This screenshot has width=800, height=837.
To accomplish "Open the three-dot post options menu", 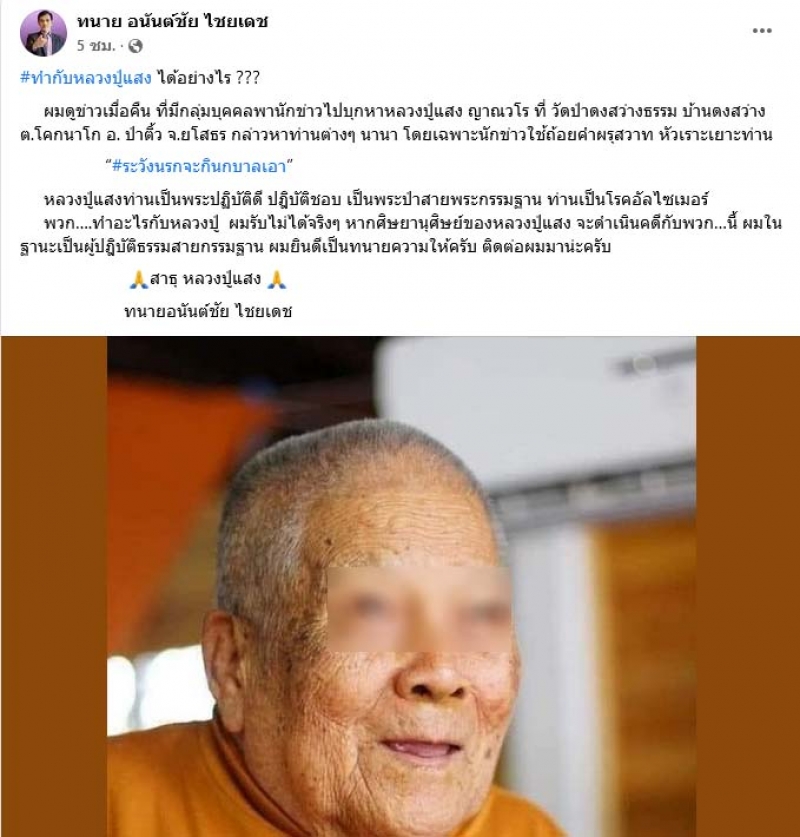I will [762, 30].
